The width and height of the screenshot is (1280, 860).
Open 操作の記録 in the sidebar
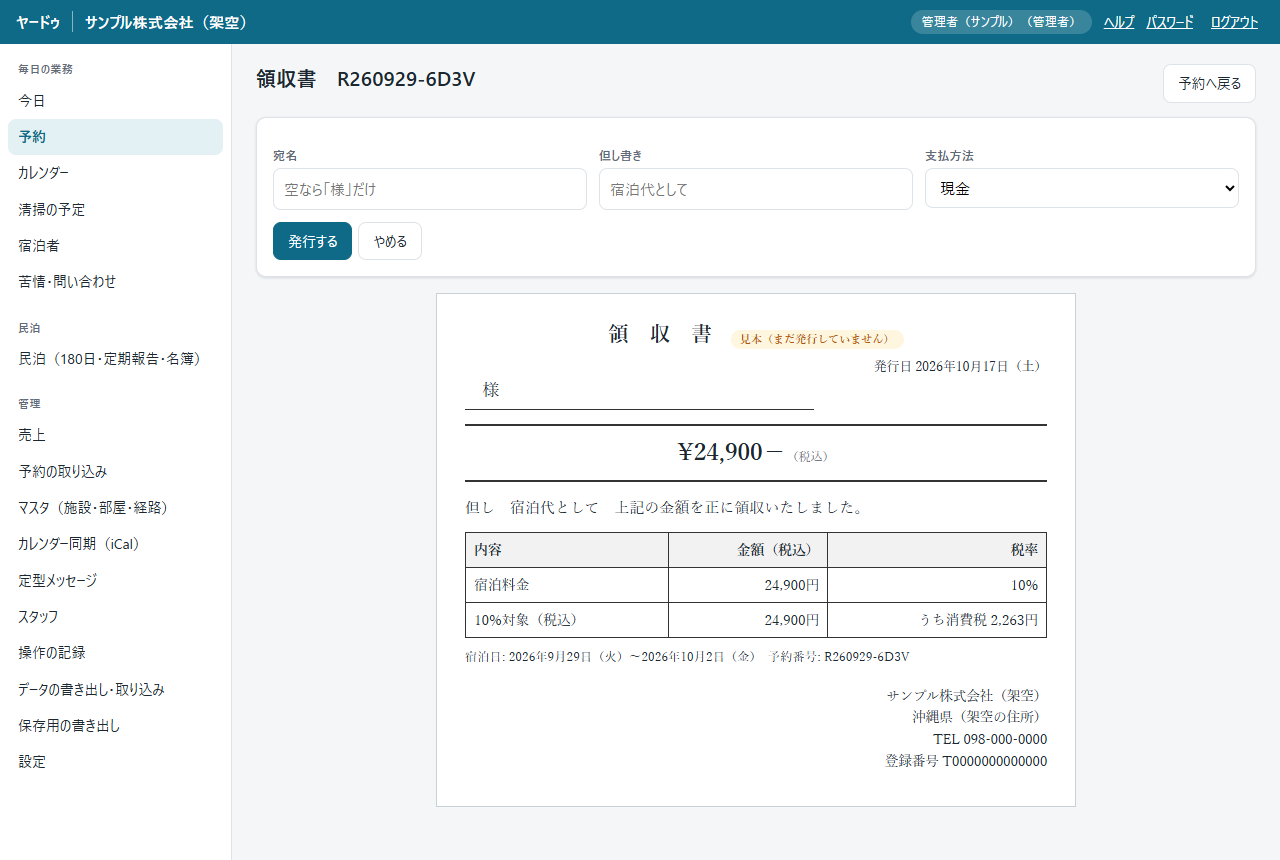(x=115, y=653)
